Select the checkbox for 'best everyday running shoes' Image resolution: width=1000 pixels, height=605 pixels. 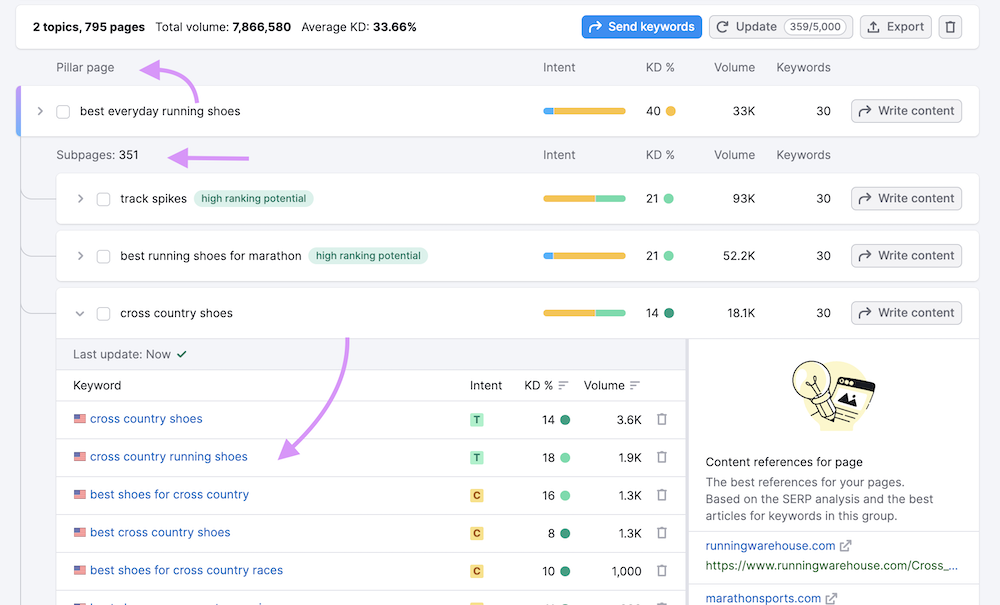point(63,111)
